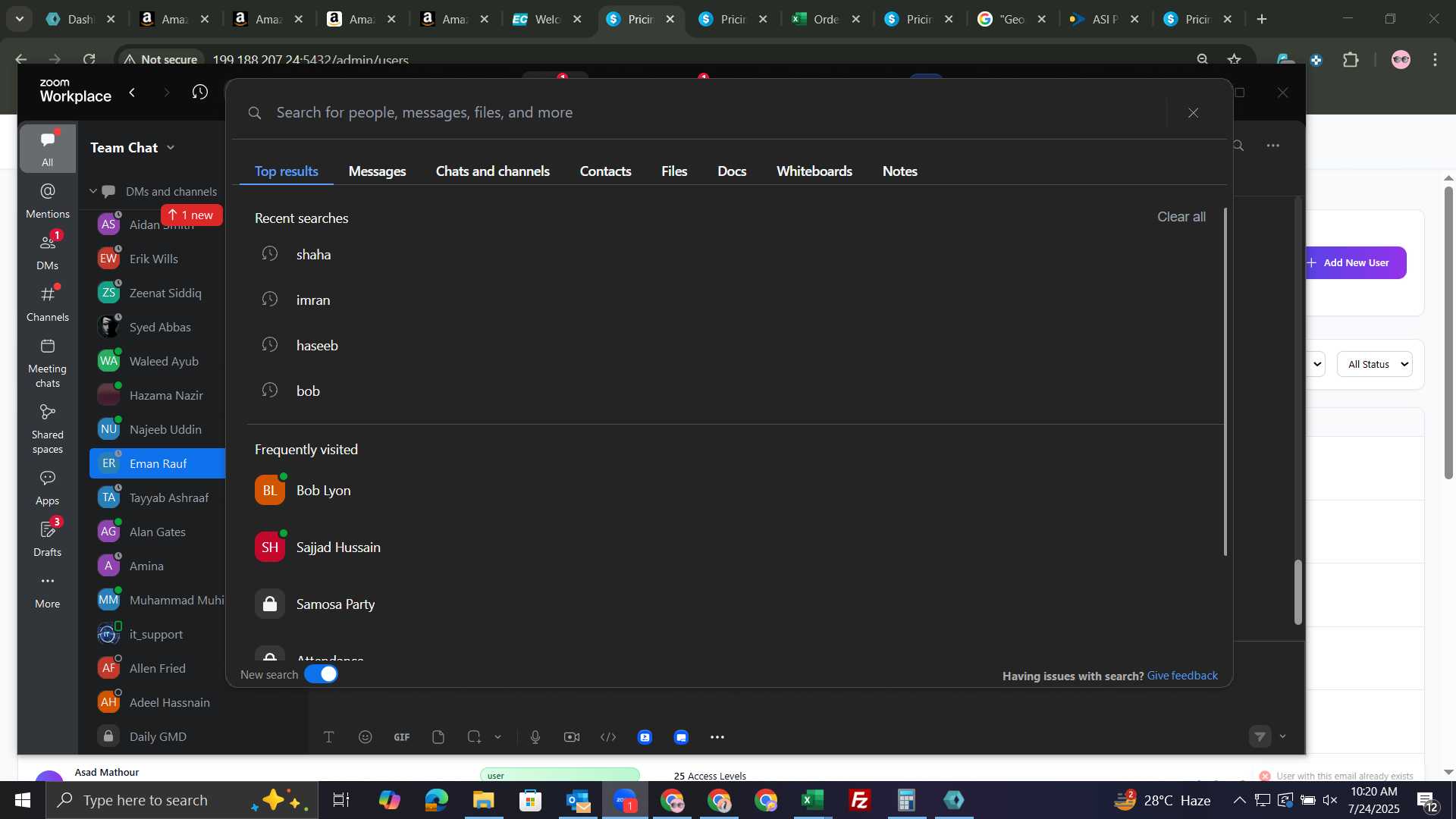Open Eman Rauf chat
This screenshot has width=1456, height=819.
158,463
